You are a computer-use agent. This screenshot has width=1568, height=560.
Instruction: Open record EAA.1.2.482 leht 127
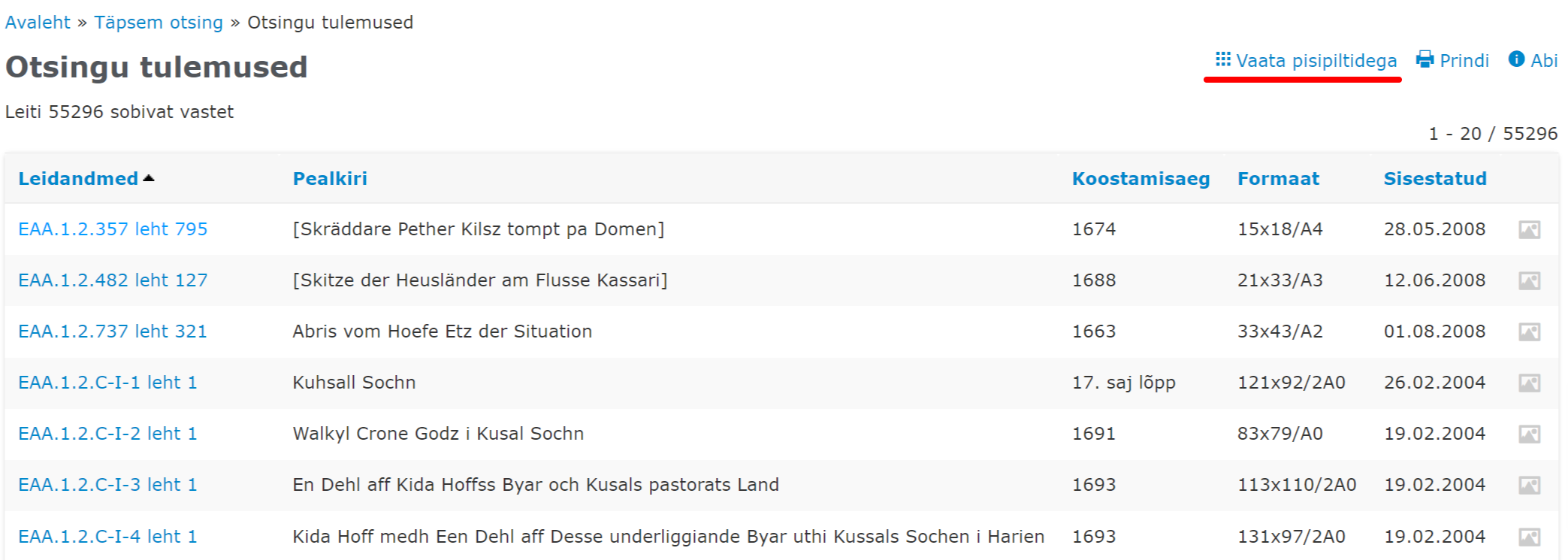(x=113, y=280)
